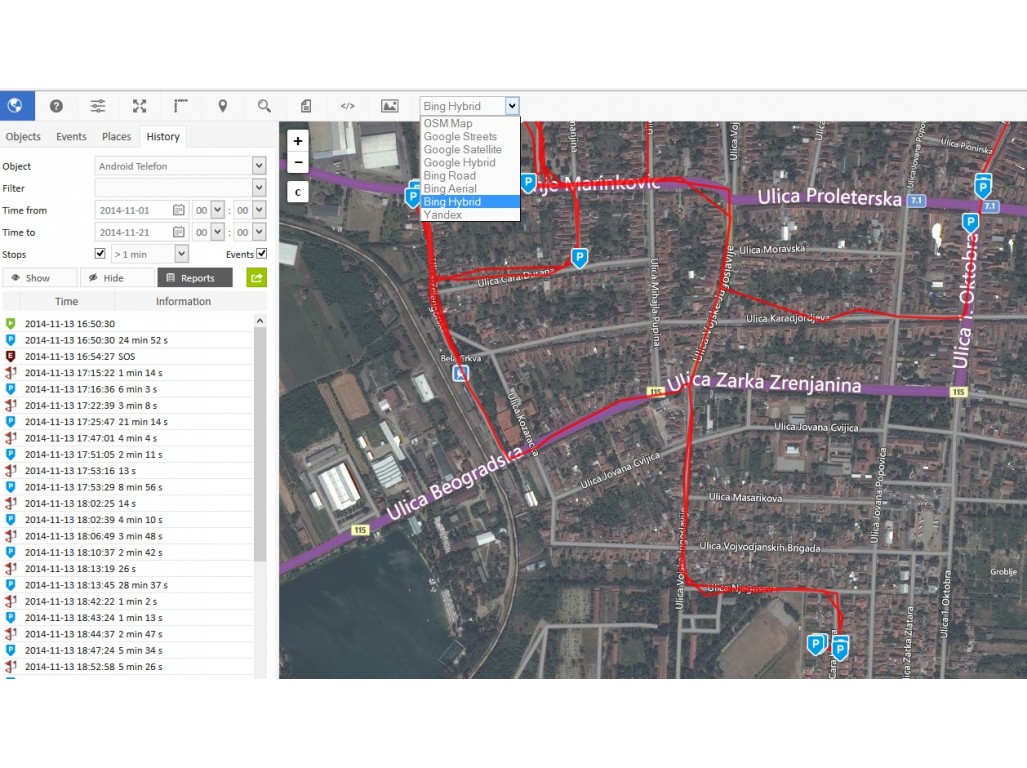Click the history list vertical scrollbar
This screenshot has width=1027, height=768.
[260, 444]
